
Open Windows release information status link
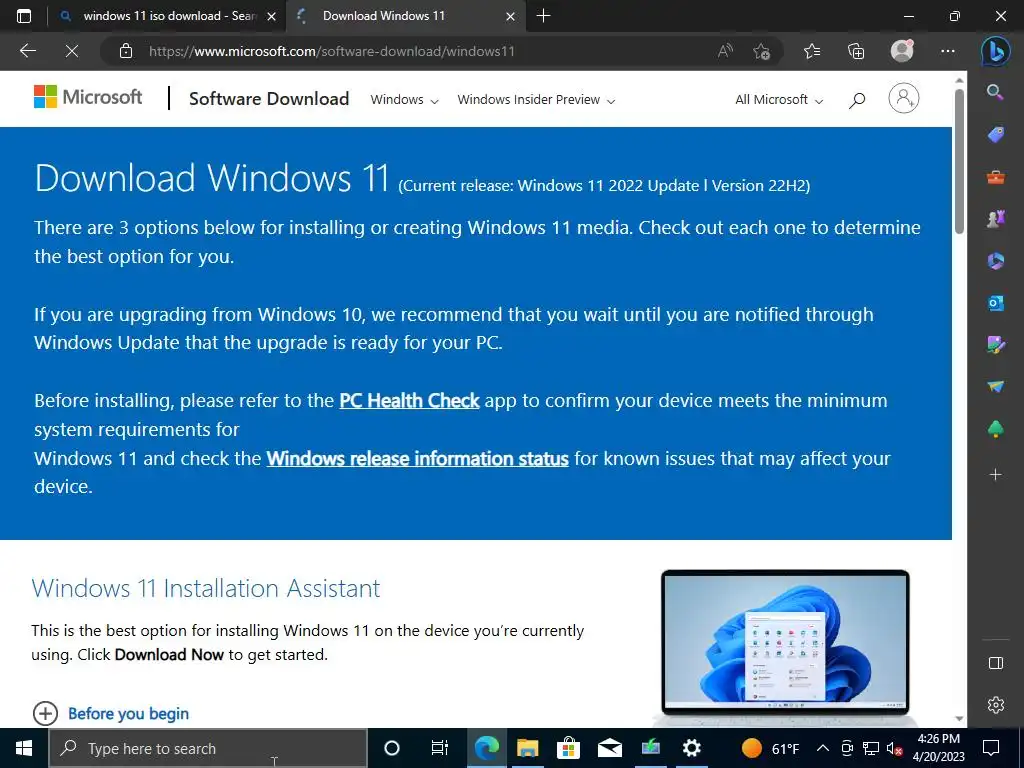pyautogui.click(x=417, y=458)
